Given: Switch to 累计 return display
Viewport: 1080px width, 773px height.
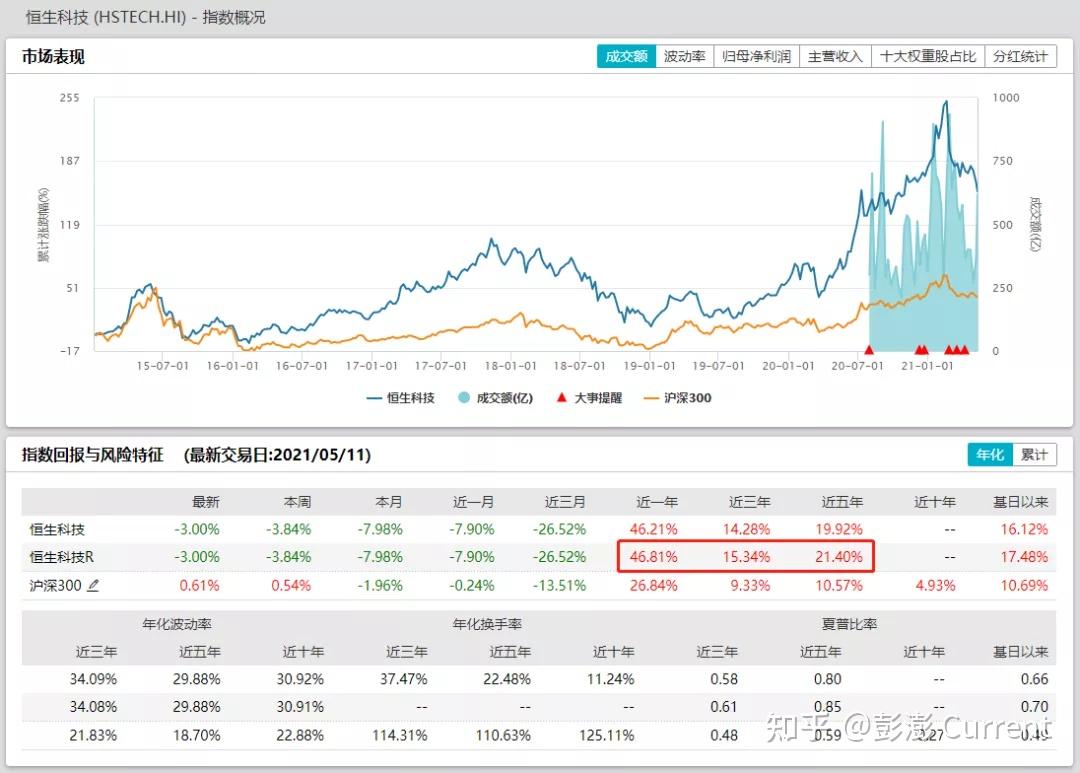Looking at the screenshot, I should [x=1034, y=454].
